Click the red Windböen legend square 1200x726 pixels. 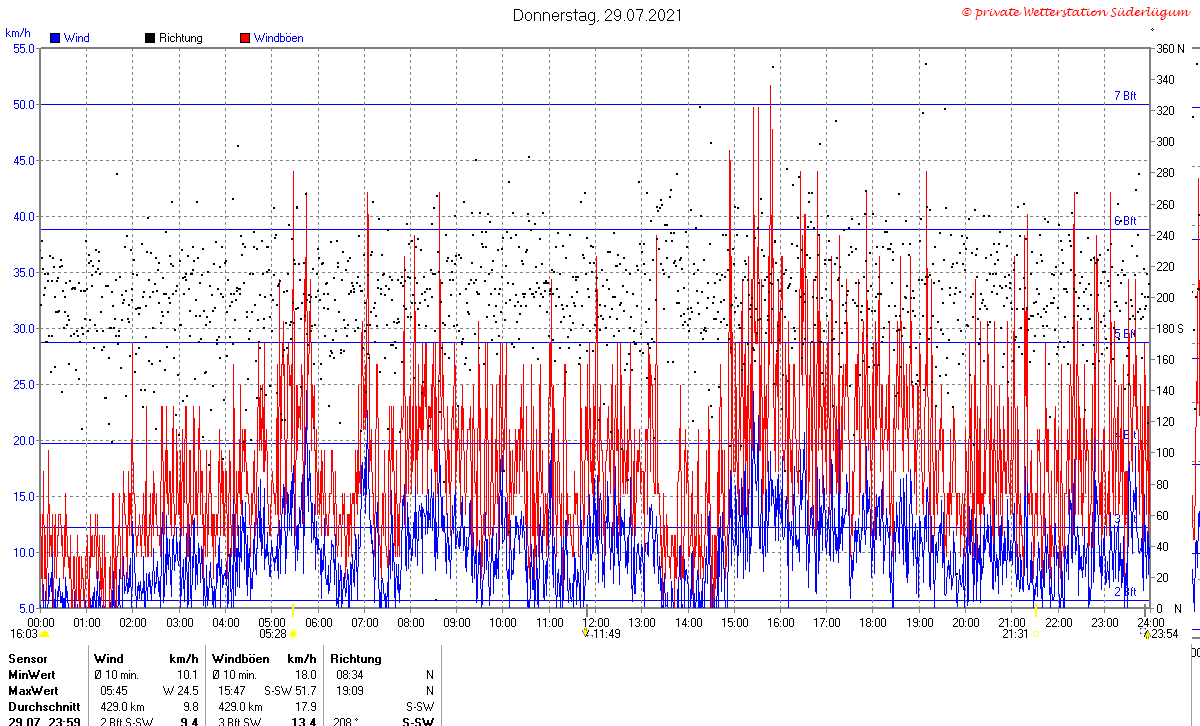(x=245, y=38)
